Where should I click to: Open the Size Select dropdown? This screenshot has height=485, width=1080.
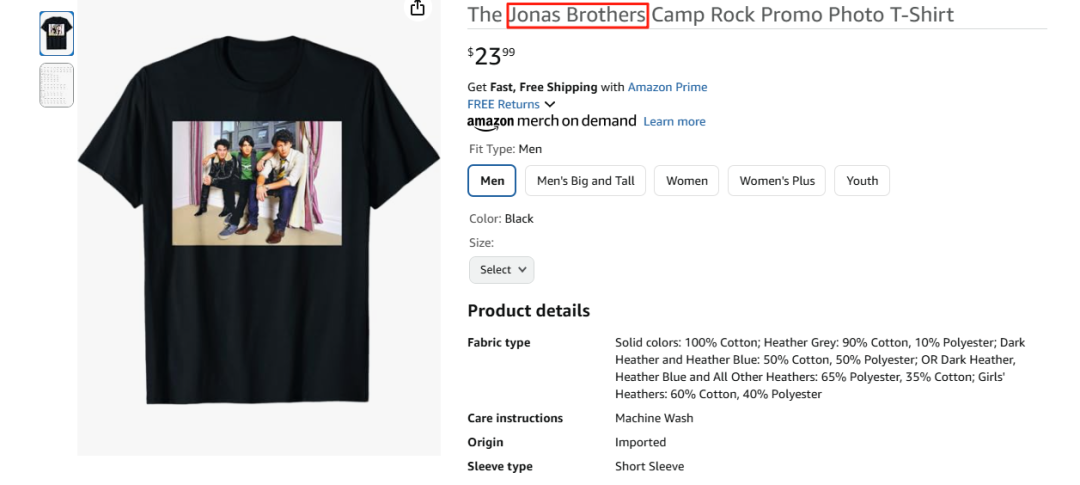(501, 270)
